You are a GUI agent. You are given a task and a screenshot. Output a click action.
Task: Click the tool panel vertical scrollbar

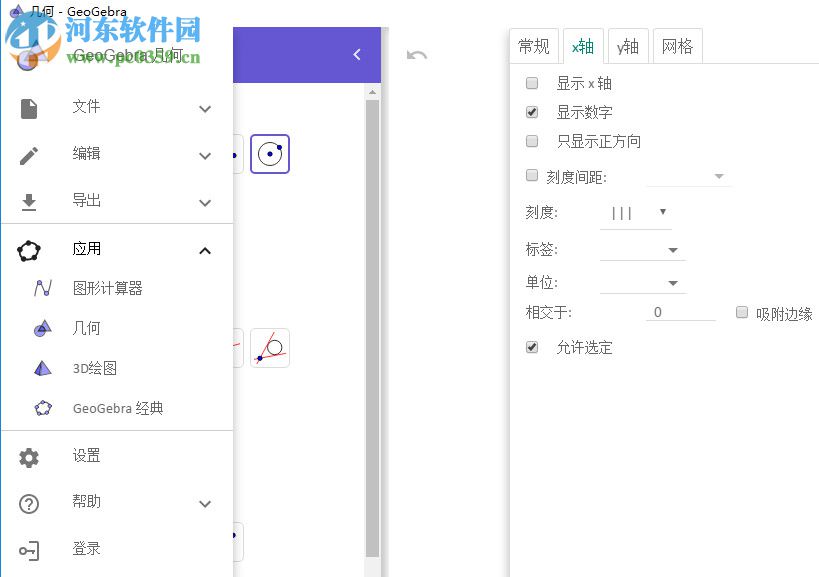[372, 327]
